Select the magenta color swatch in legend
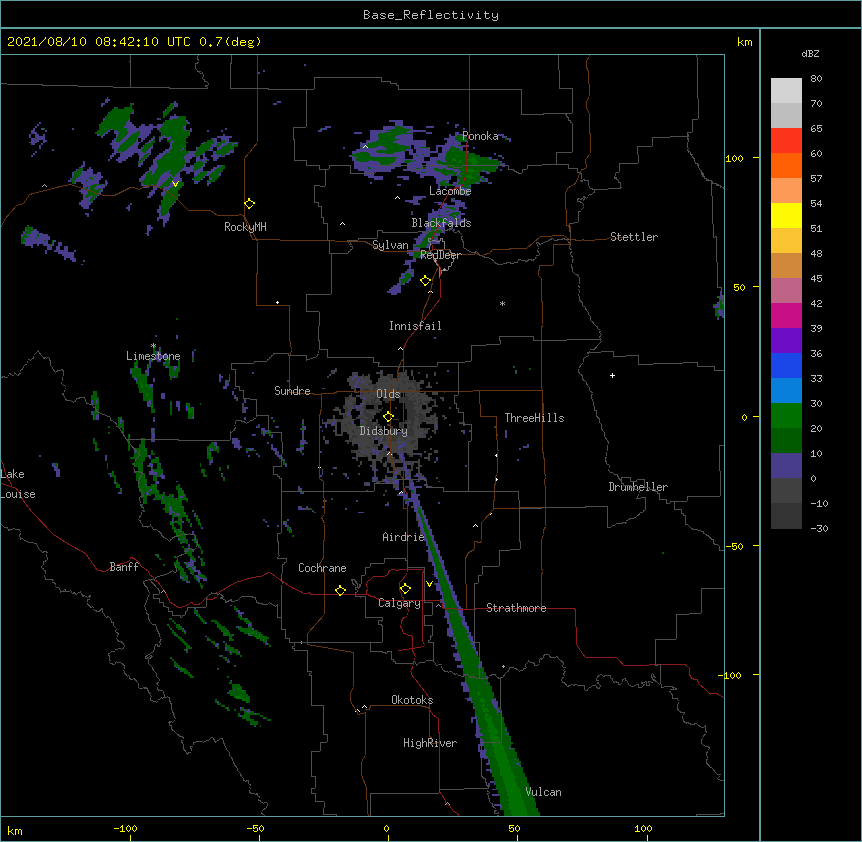The width and height of the screenshot is (862, 842). click(x=786, y=315)
